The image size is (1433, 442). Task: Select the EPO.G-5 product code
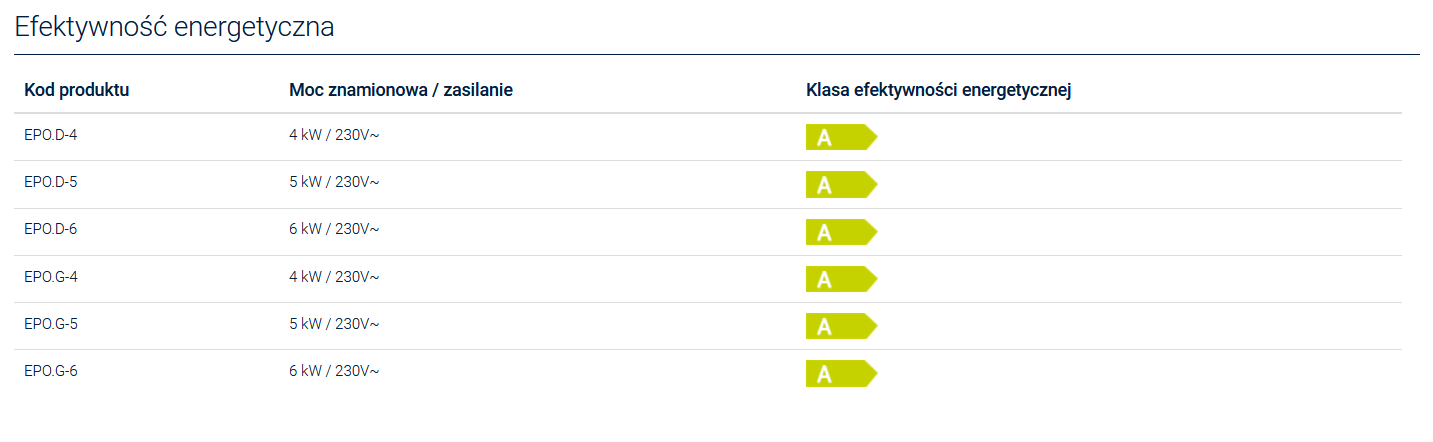coord(51,323)
